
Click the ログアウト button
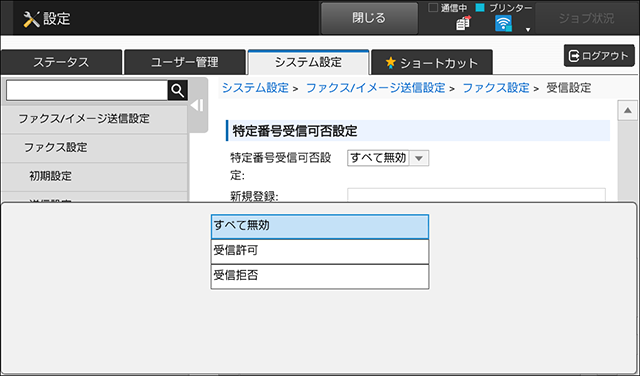click(x=599, y=56)
